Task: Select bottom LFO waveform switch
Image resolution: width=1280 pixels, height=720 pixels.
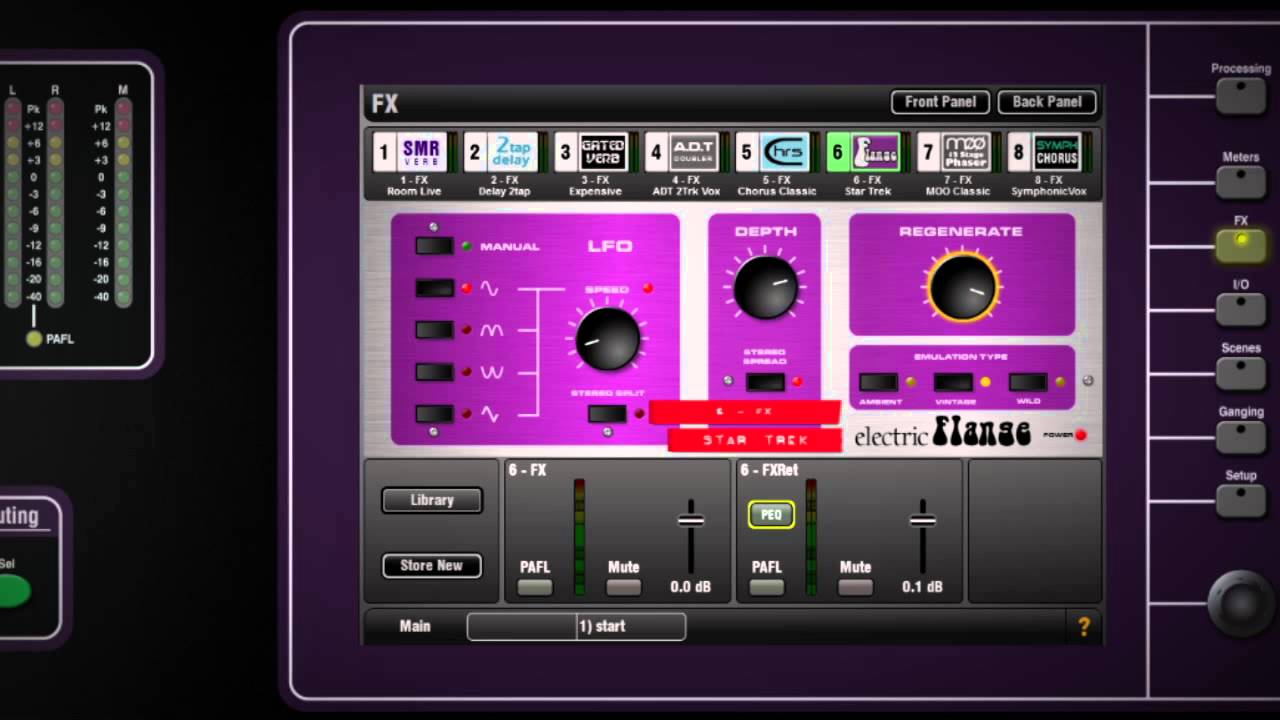Action: [435, 413]
